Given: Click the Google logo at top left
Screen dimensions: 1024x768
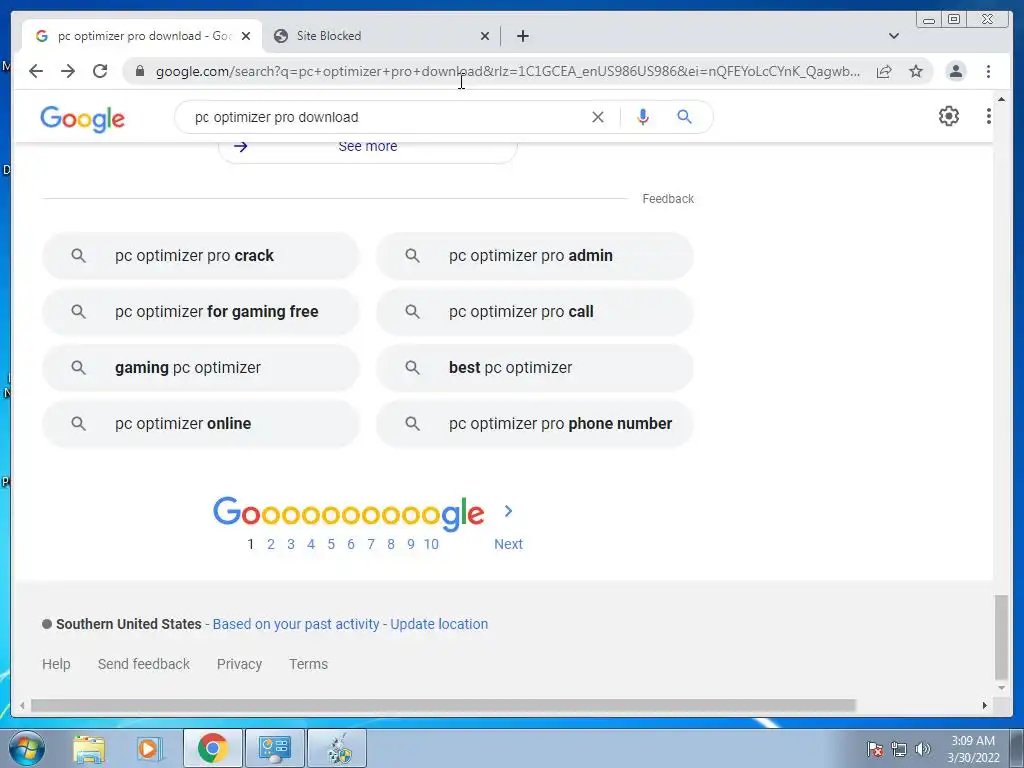Looking at the screenshot, I should pos(82,119).
